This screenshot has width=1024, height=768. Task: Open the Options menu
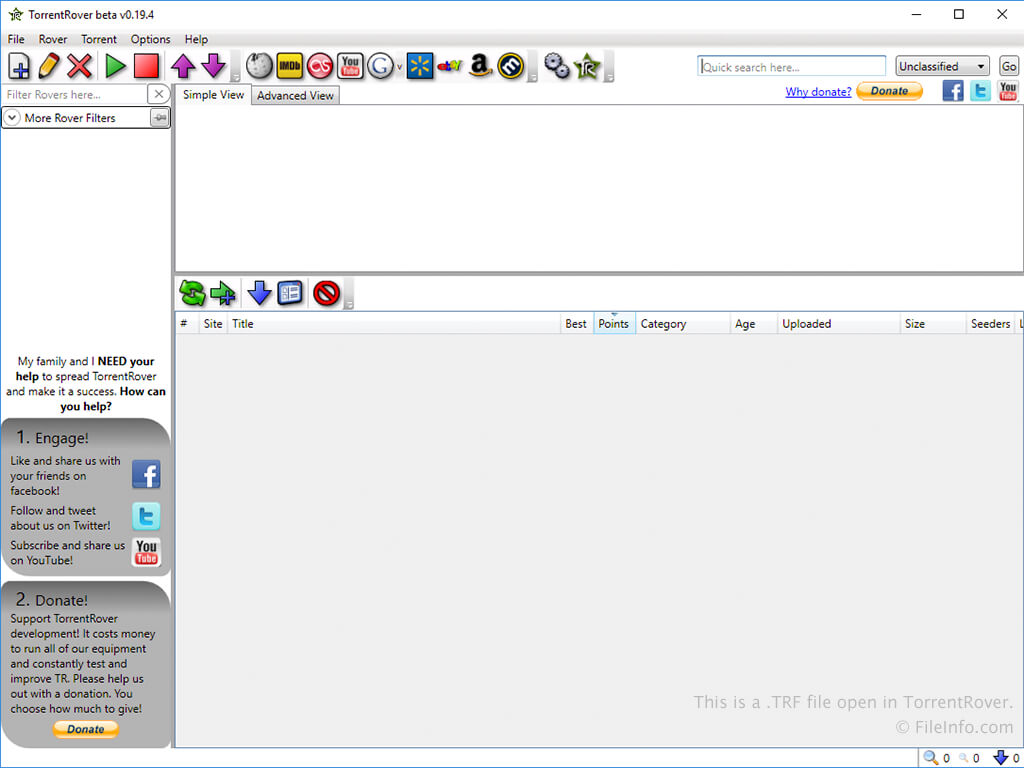[x=150, y=39]
